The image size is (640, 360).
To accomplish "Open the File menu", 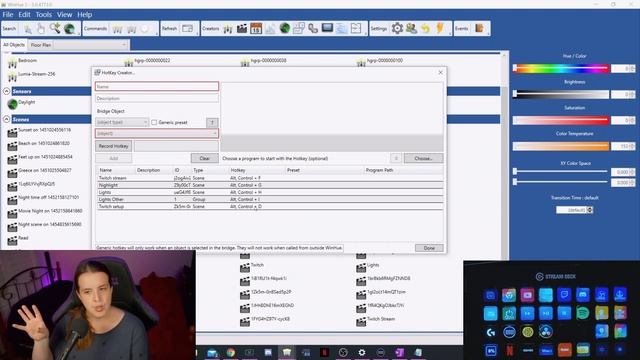I will 8,15.
